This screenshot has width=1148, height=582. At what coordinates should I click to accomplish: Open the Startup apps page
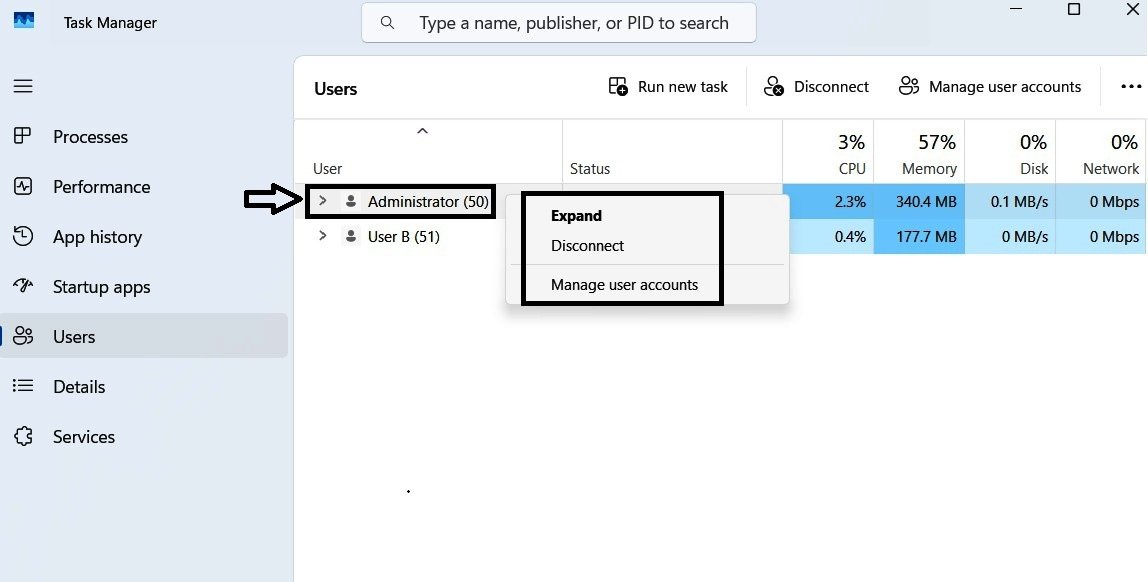pyautogui.click(x=101, y=287)
